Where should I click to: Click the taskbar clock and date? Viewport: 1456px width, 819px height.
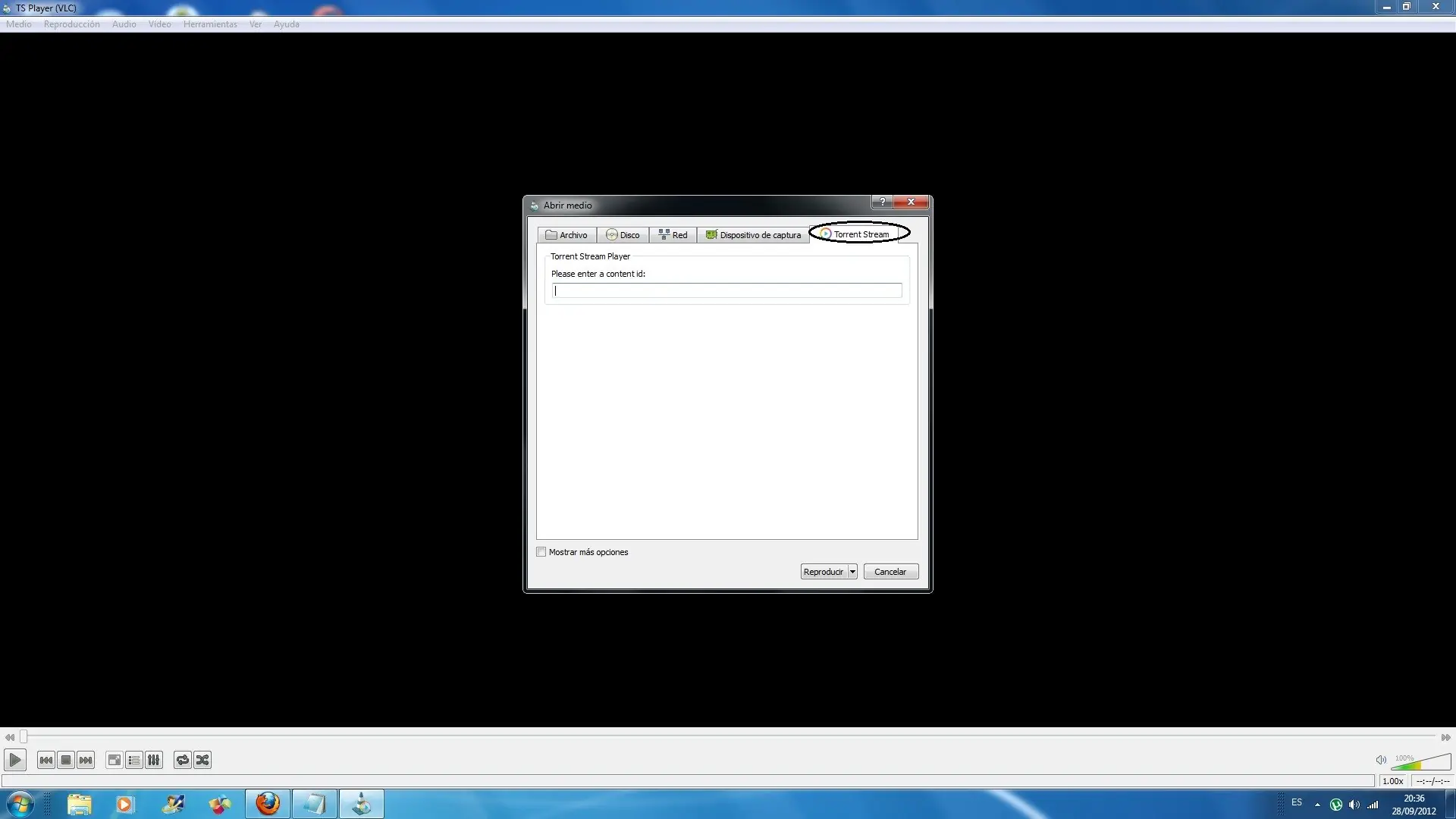click(x=1414, y=805)
